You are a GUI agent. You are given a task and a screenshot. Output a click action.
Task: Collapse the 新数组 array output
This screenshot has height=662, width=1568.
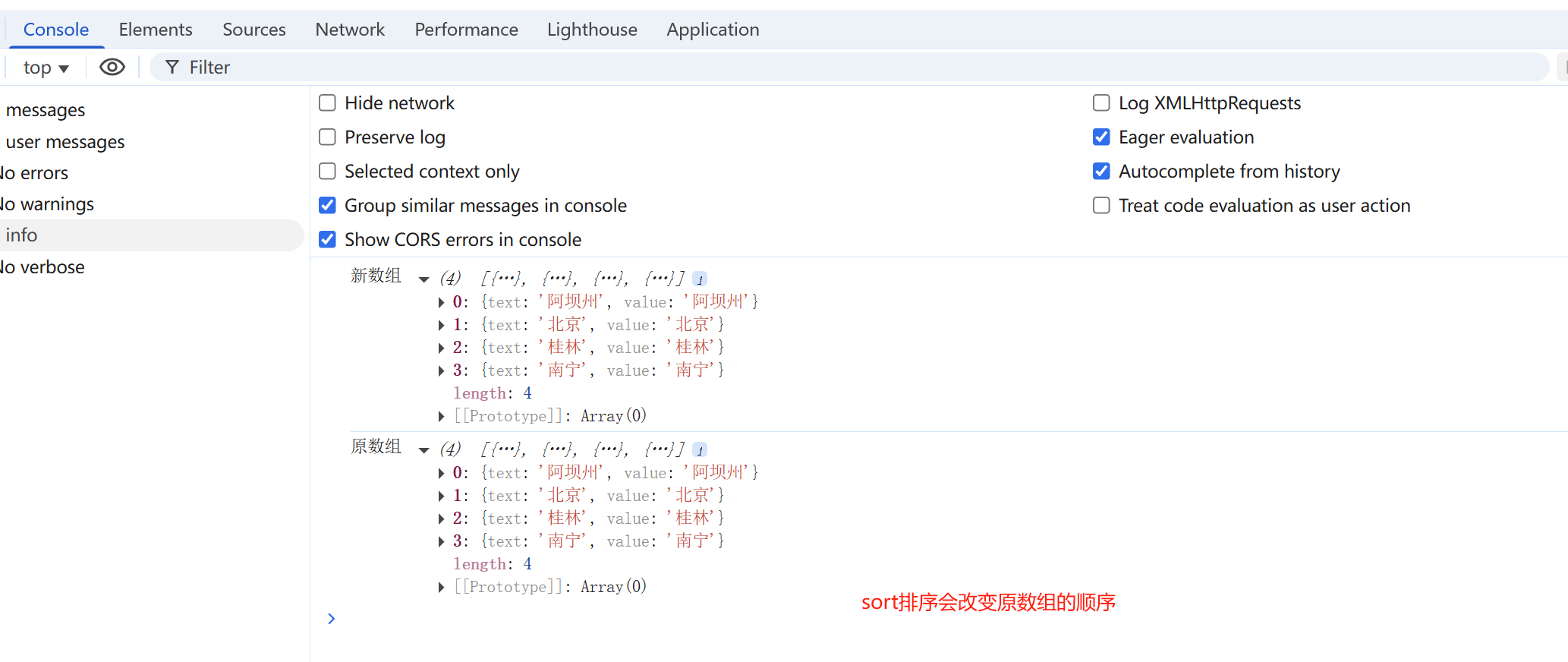424,279
